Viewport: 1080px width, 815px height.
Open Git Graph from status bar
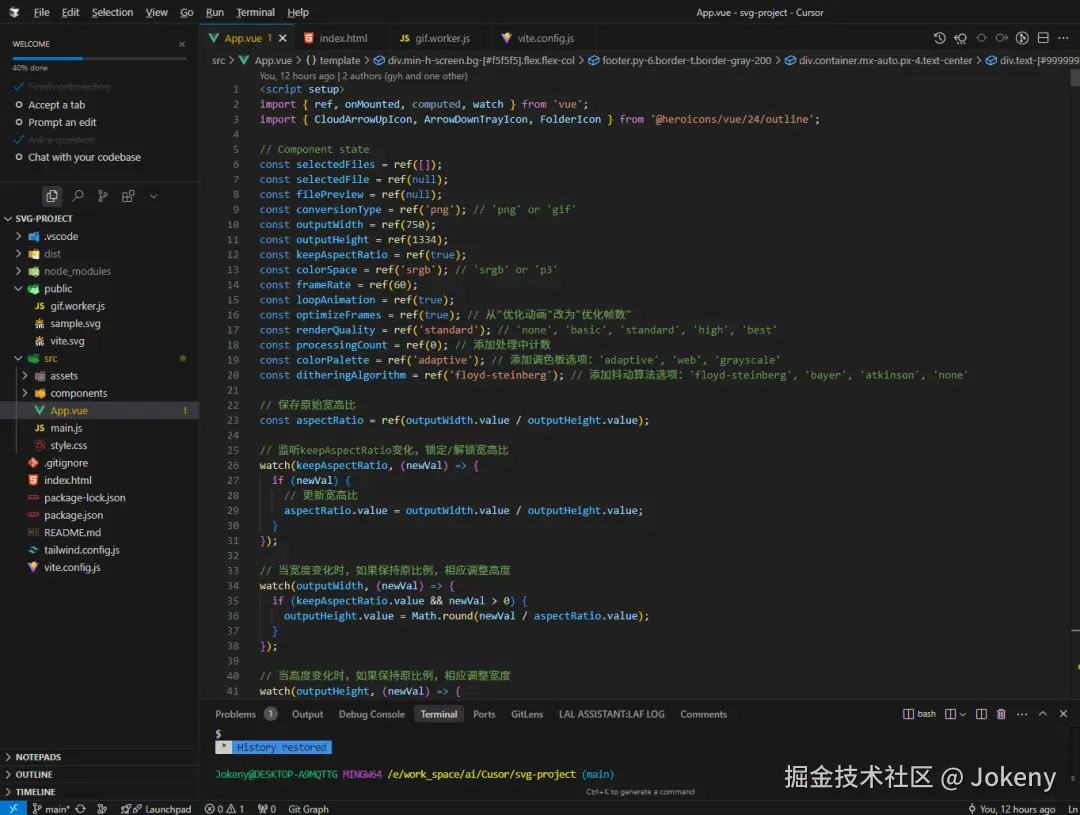coord(308,809)
